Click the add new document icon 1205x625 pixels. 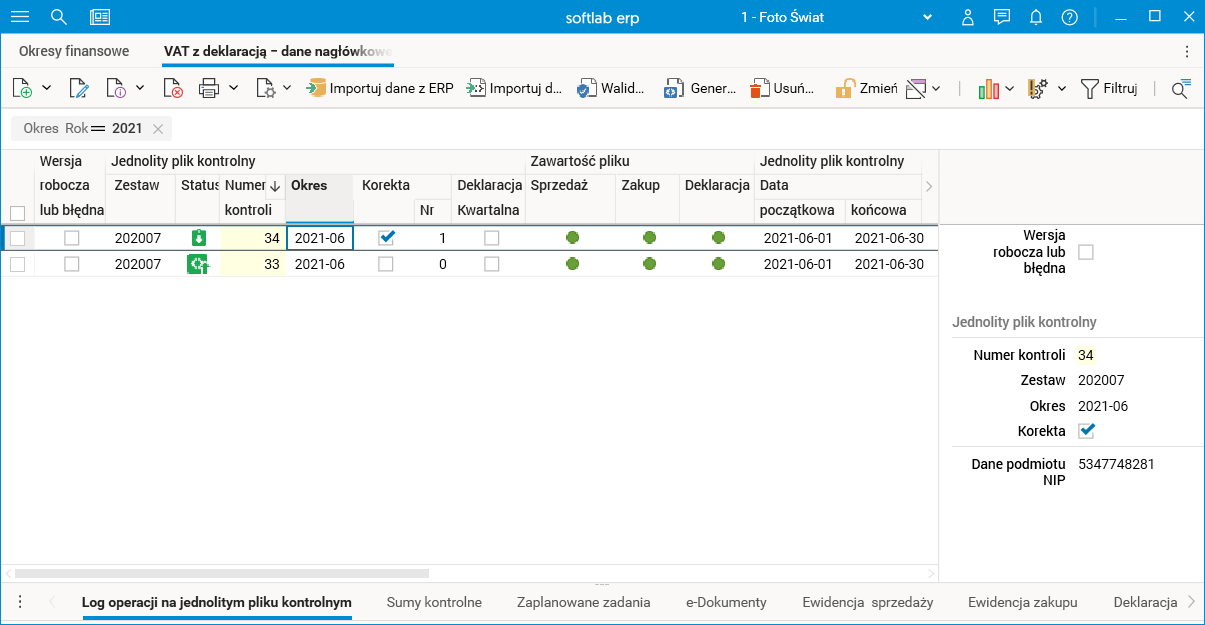[x=22, y=88]
